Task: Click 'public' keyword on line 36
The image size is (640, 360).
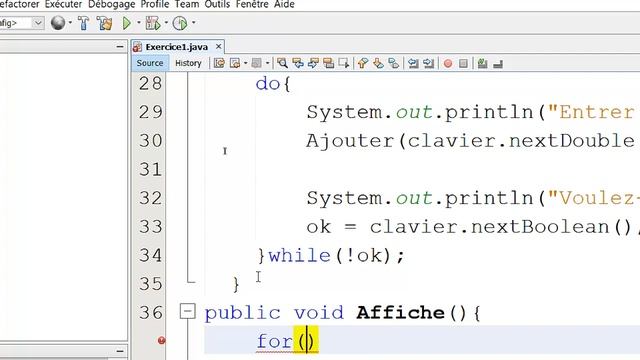Action: [242, 313]
